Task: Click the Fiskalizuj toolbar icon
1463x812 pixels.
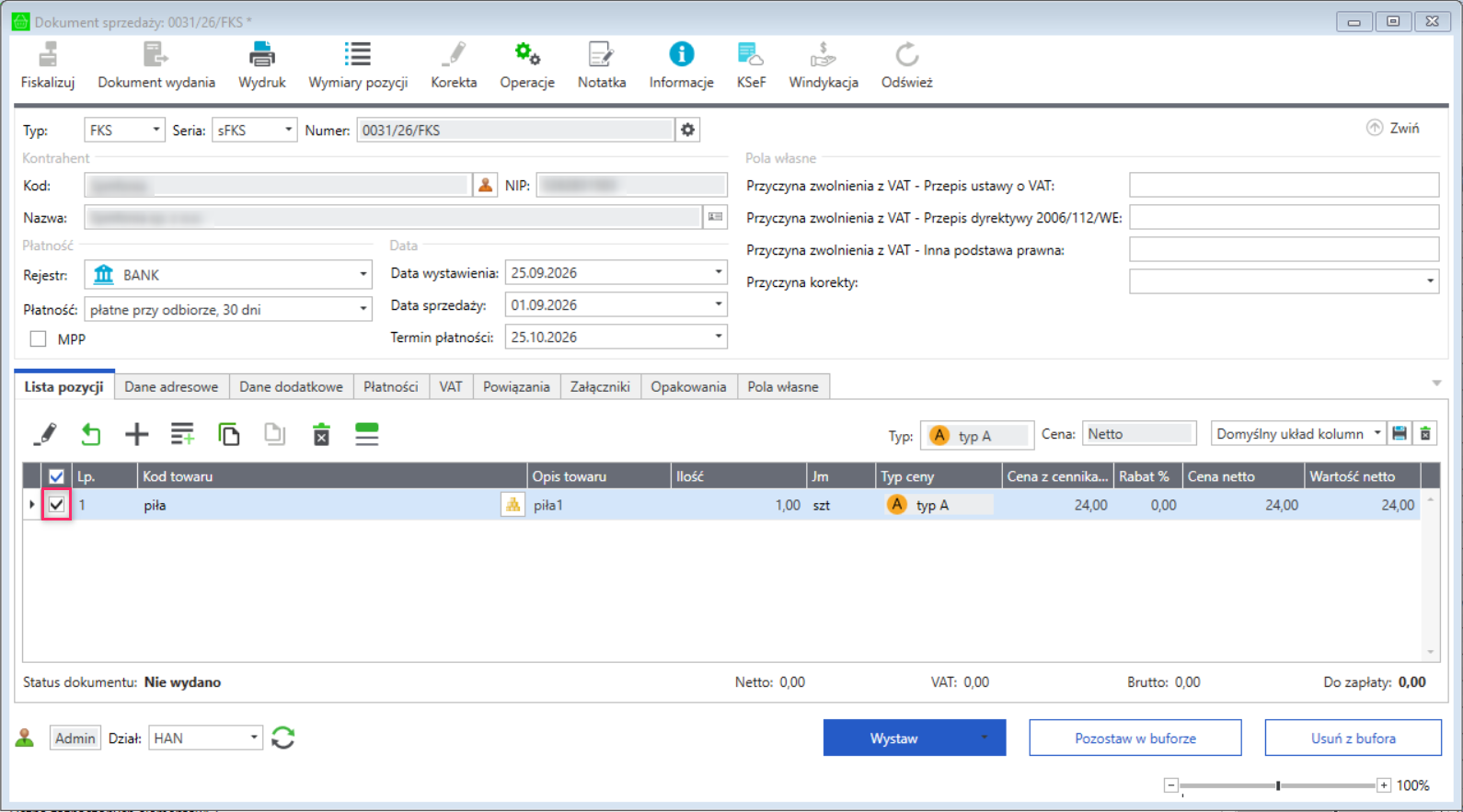Action: point(48,55)
